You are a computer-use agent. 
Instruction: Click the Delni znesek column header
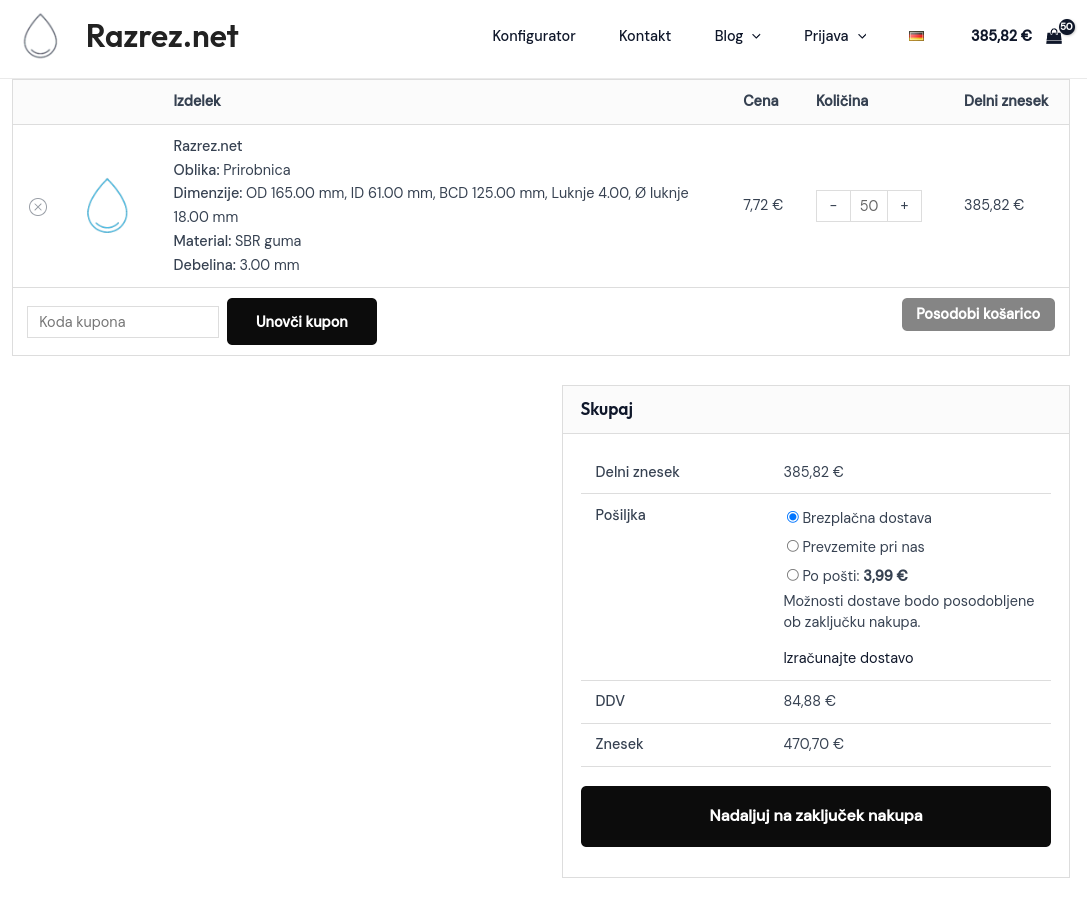click(1006, 101)
